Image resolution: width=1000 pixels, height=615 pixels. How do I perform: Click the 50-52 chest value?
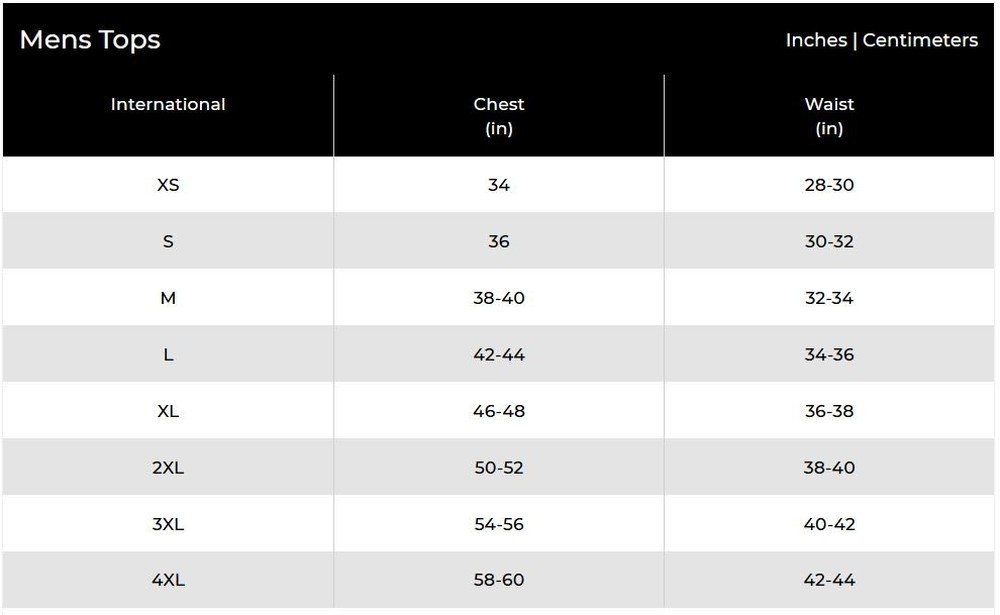click(x=499, y=467)
